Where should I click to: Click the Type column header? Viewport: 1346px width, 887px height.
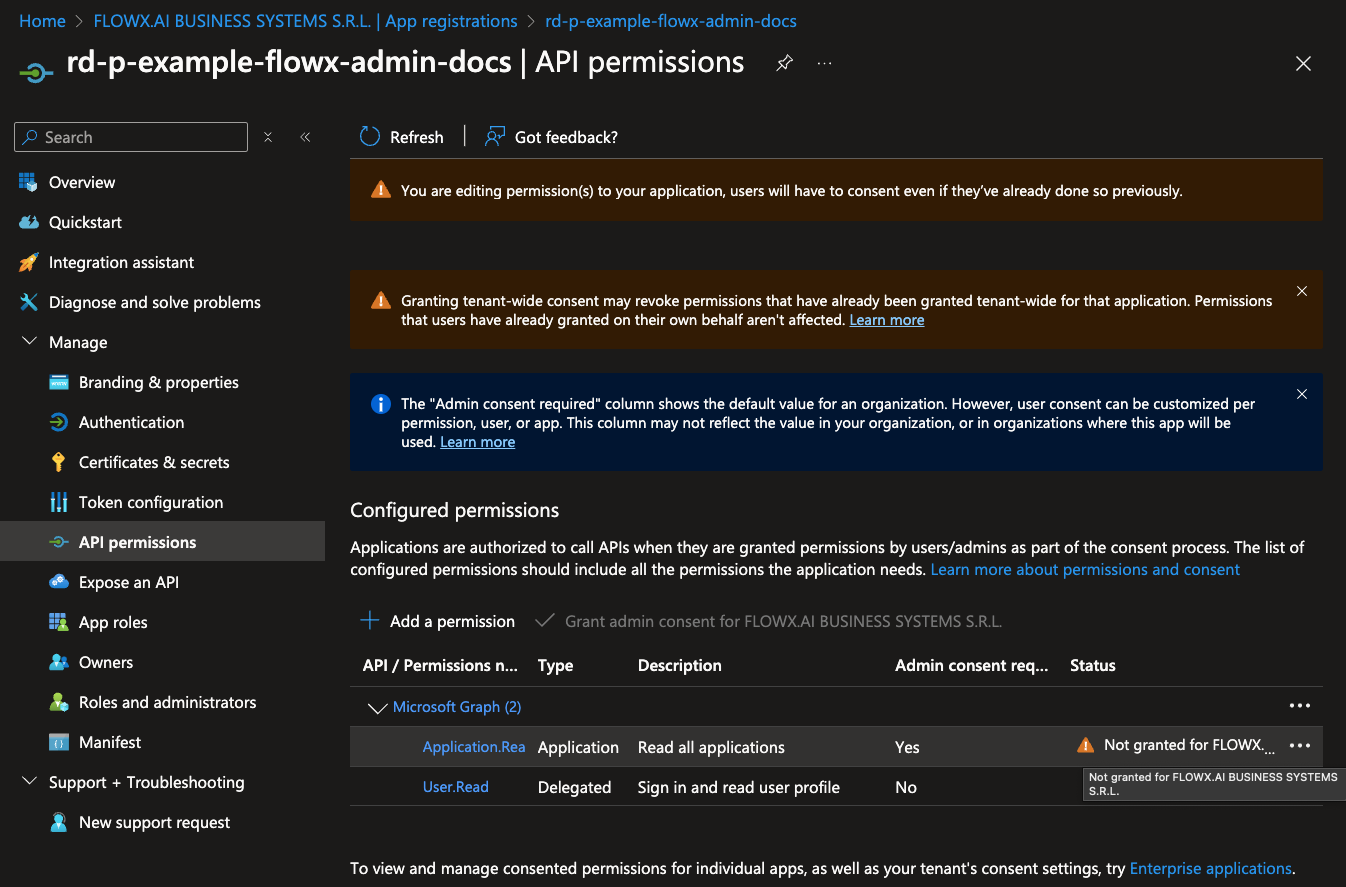556,665
